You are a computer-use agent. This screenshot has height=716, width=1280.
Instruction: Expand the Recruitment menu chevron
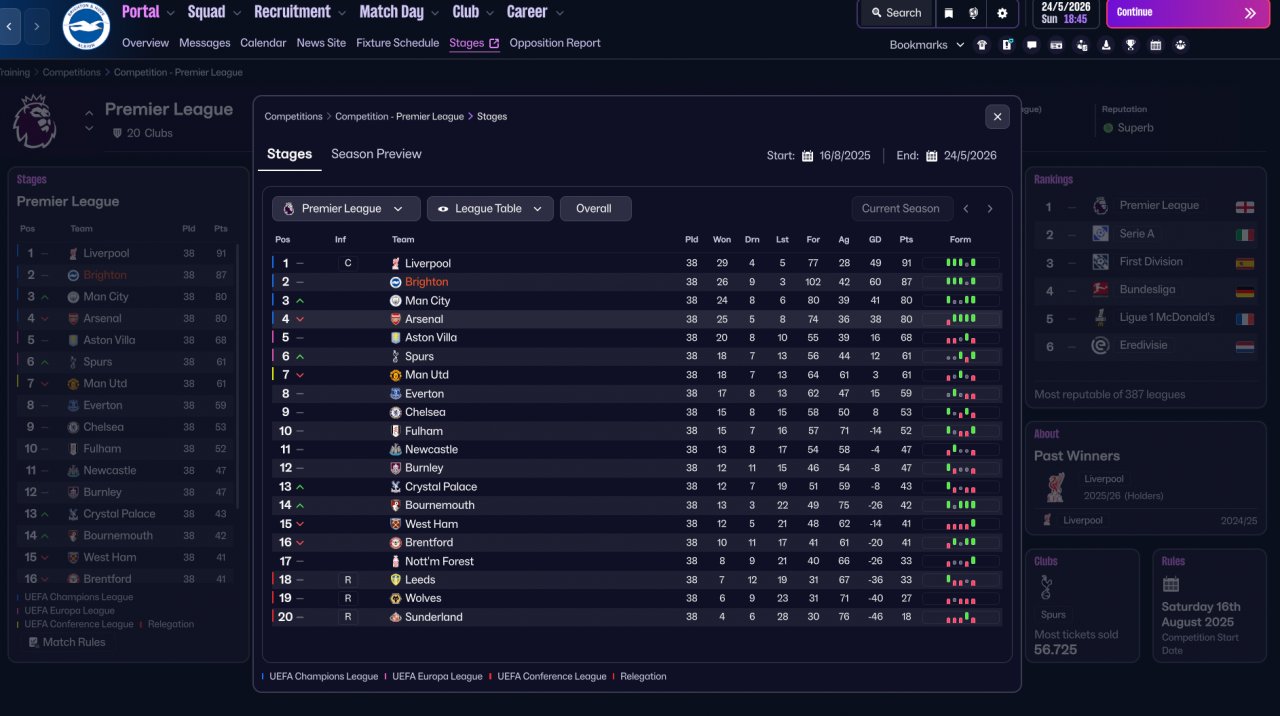tap(341, 13)
